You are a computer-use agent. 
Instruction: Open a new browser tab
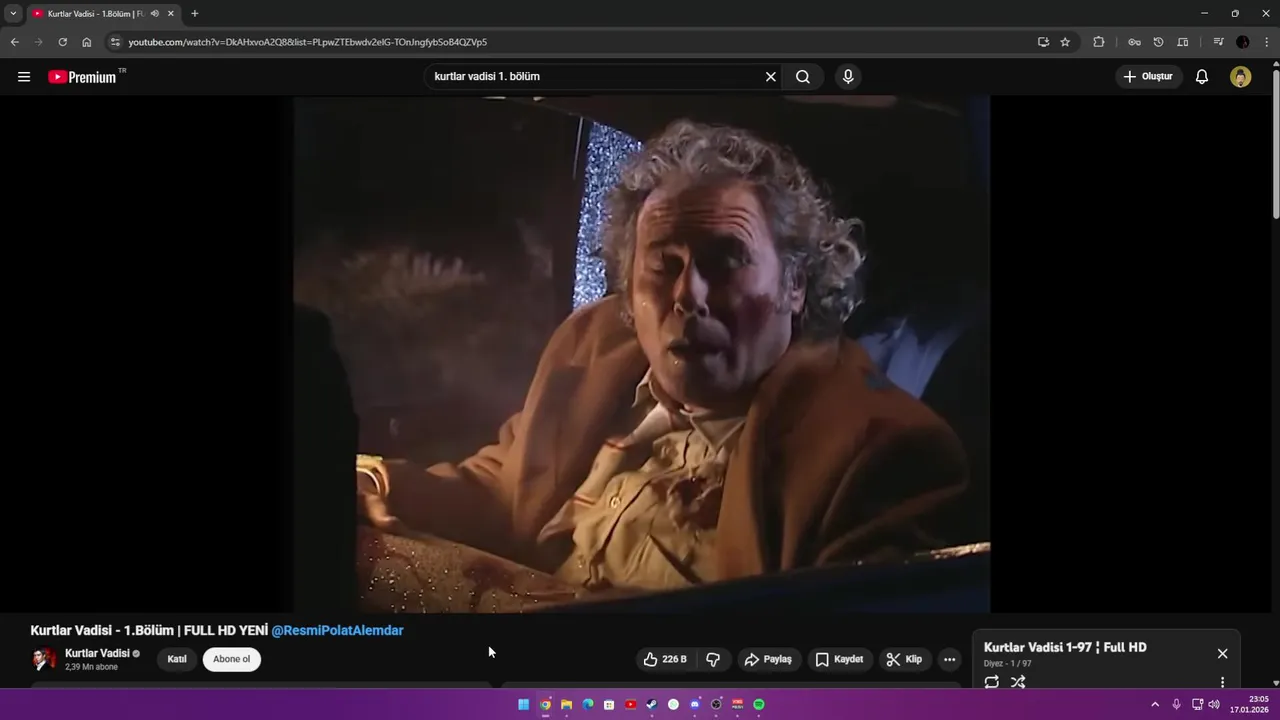tap(195, 14)
